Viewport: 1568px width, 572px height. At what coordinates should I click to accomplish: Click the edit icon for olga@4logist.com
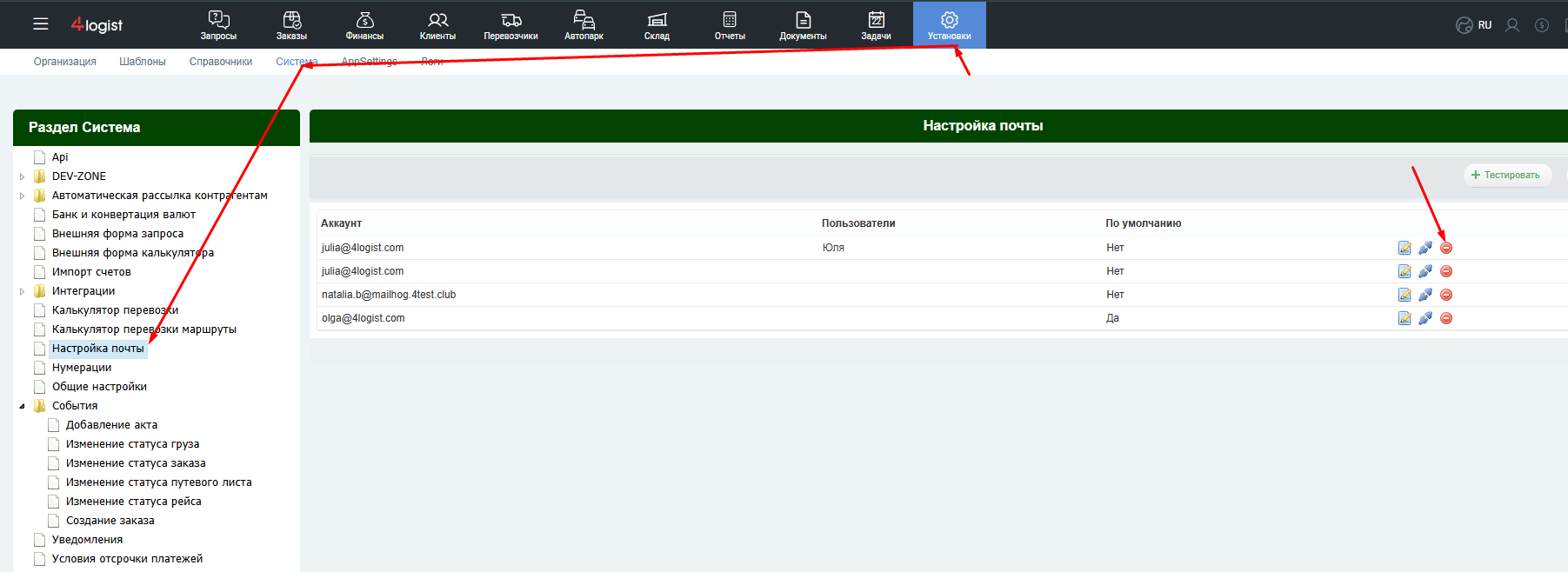(1405, 318)
